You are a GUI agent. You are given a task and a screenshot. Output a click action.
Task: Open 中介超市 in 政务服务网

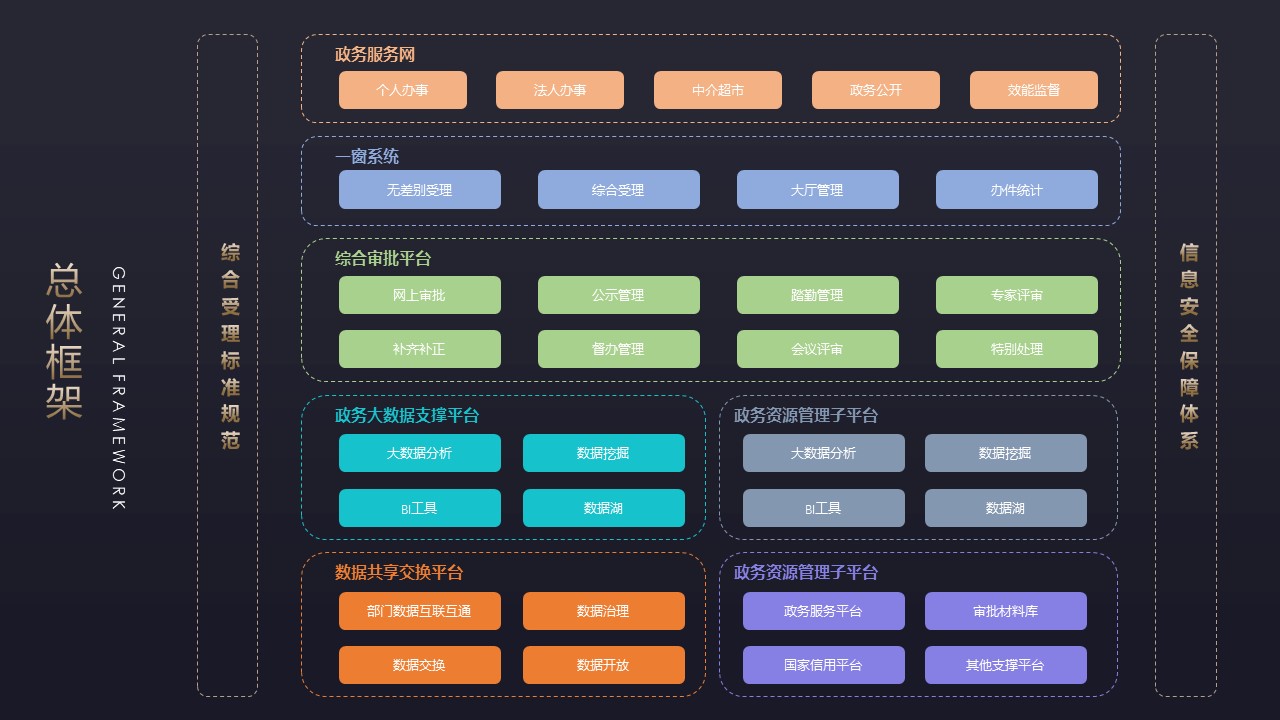click(717, 90)
